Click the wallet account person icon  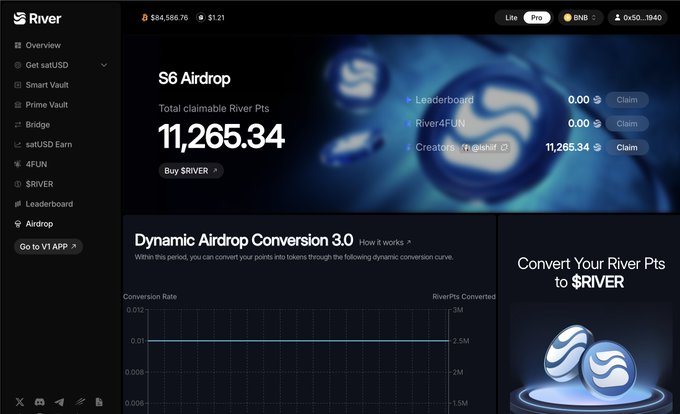tap(617, 18)
